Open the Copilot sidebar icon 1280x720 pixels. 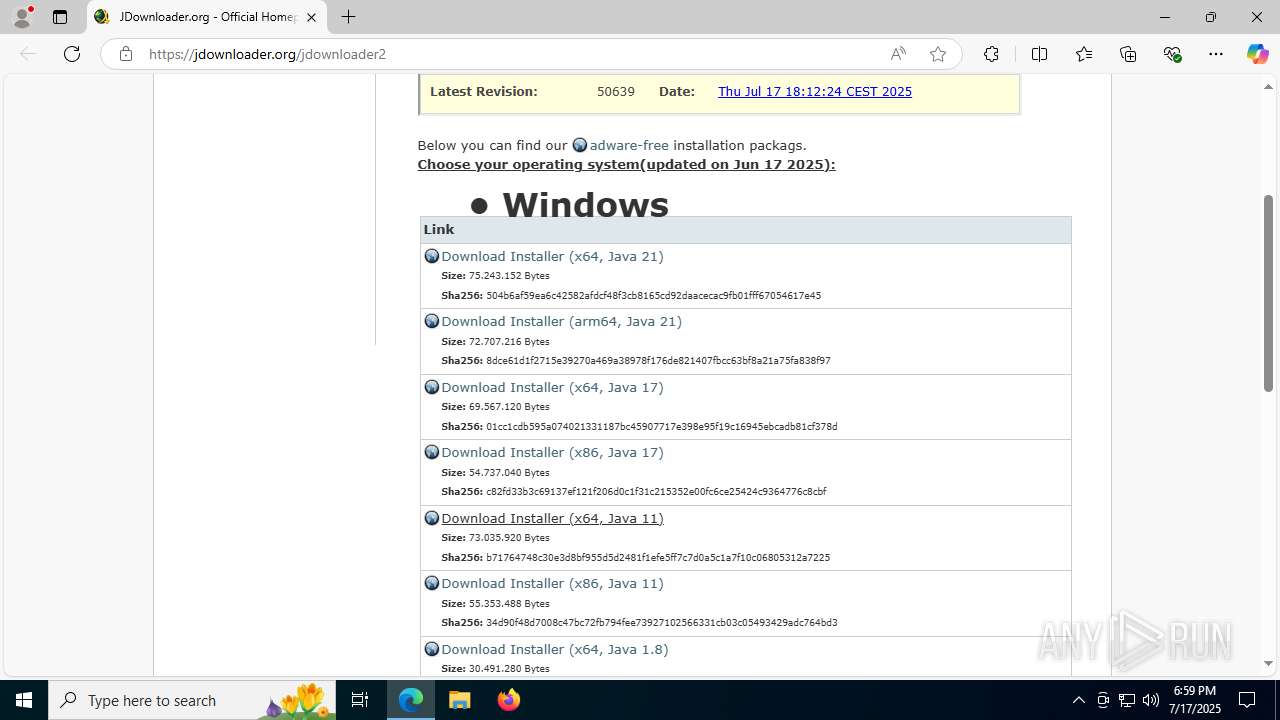tap(1257, 54)
